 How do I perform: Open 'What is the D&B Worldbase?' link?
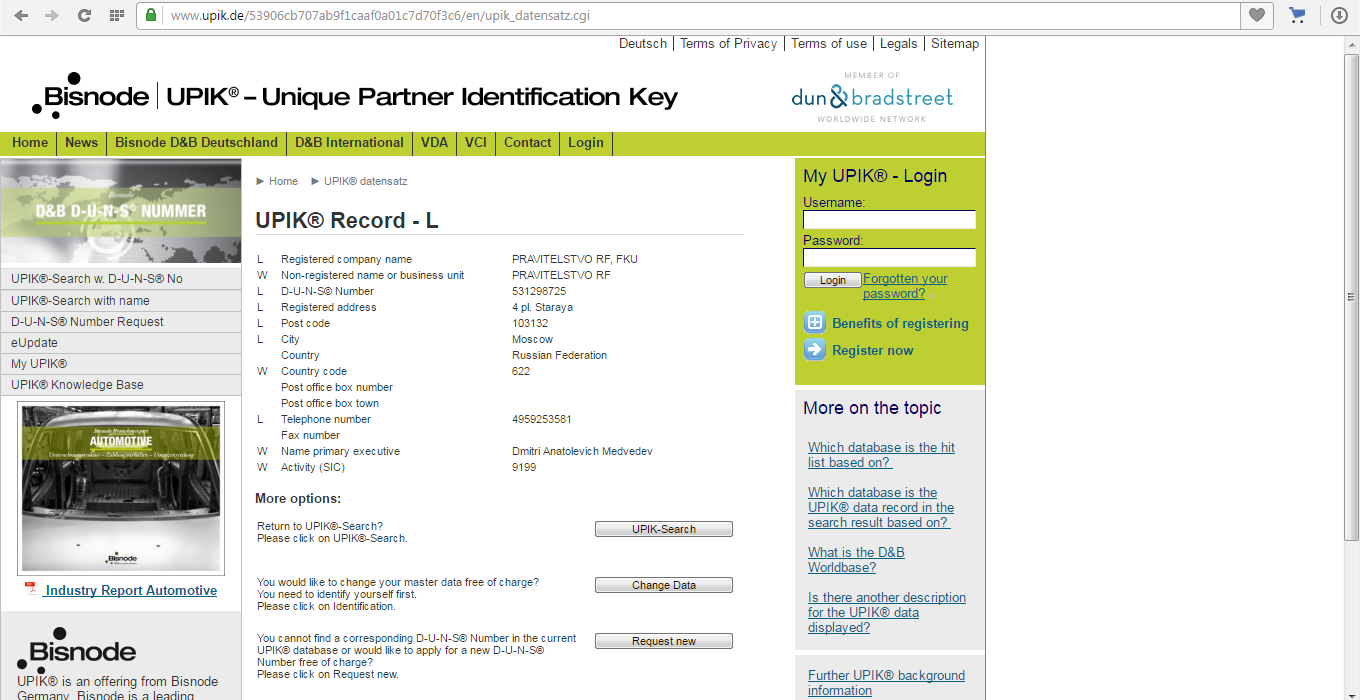856,560
